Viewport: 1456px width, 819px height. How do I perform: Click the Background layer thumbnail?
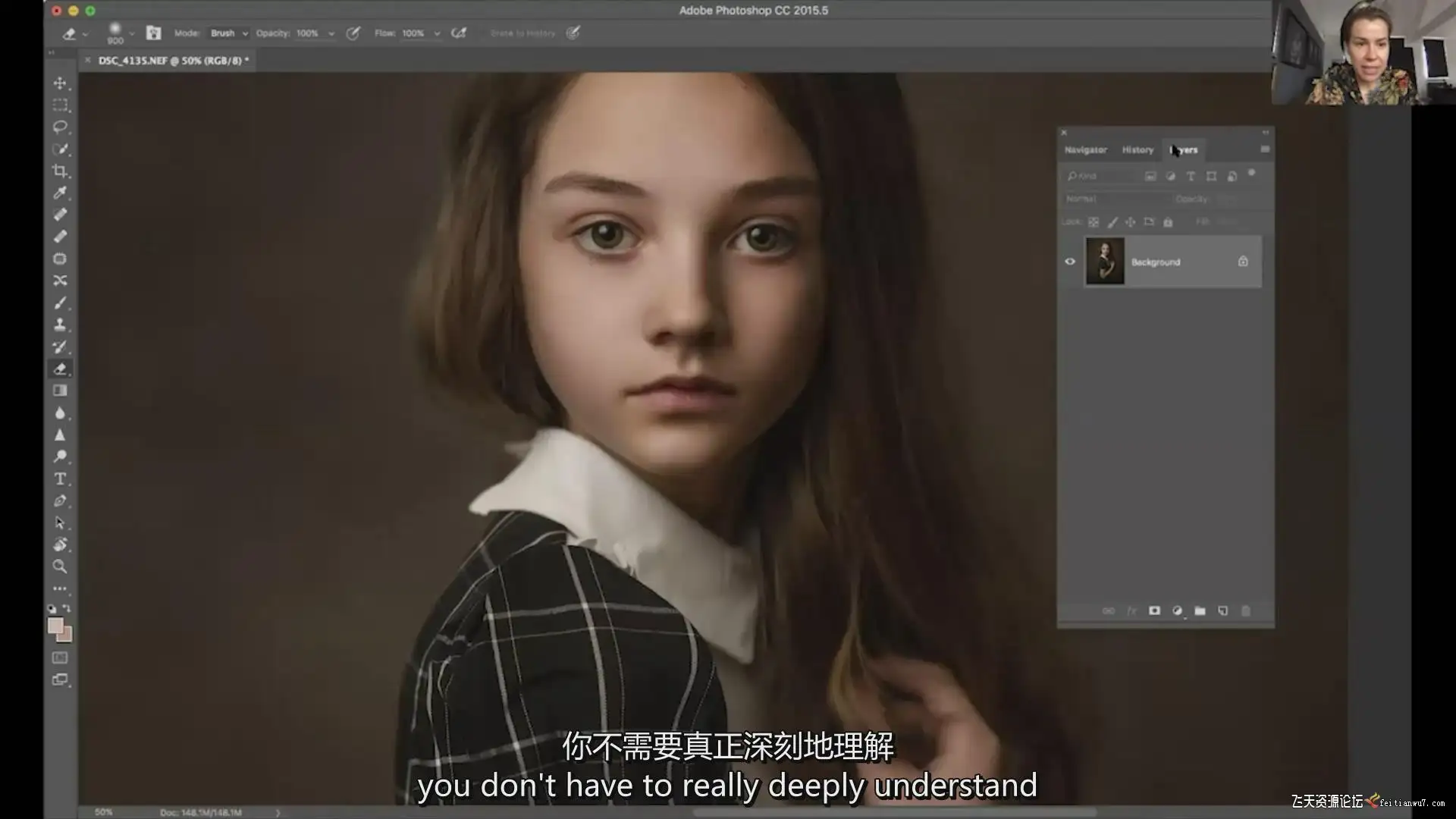point(1105,262)
